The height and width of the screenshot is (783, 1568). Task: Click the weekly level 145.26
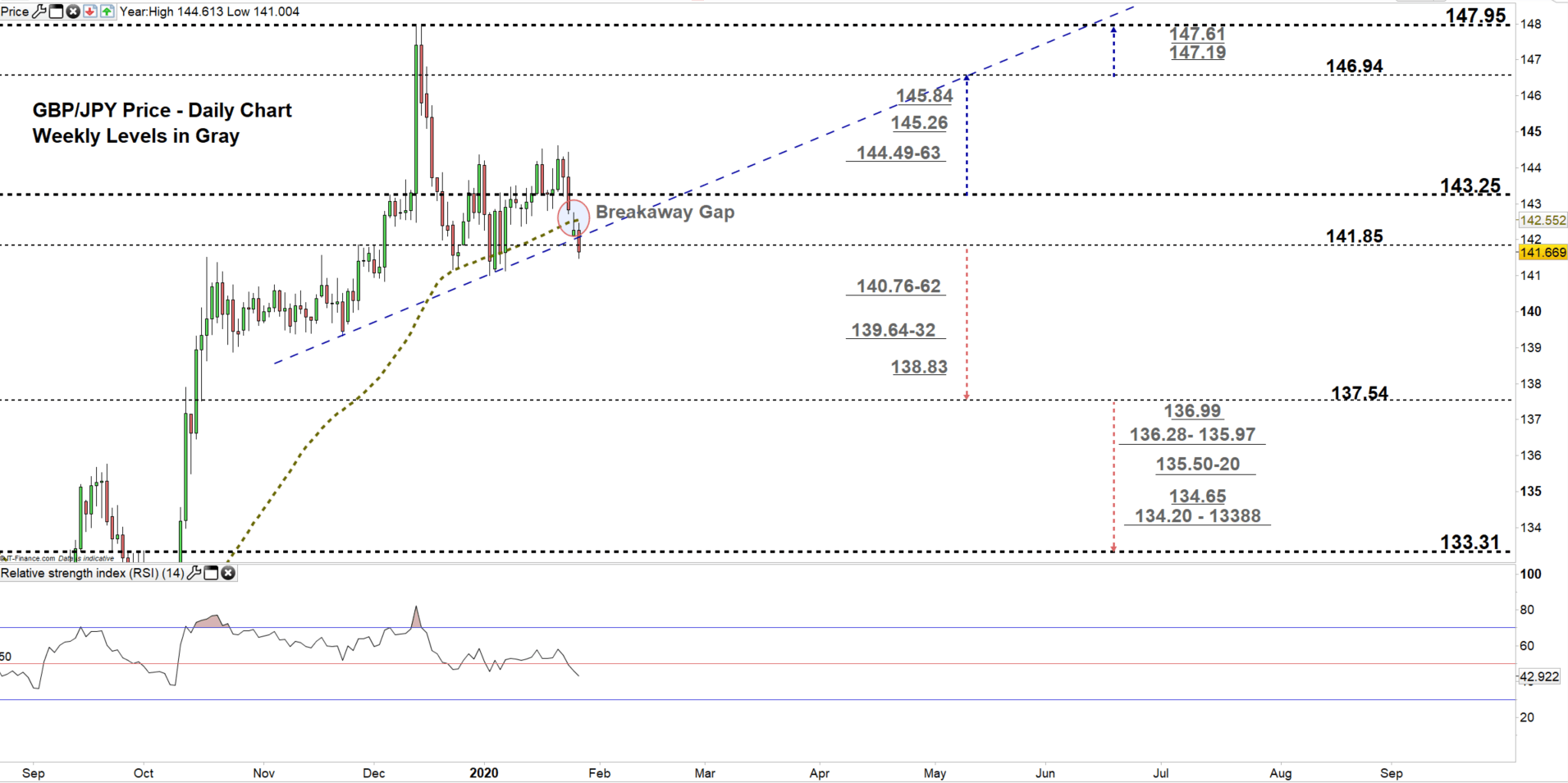coord(920,123)
